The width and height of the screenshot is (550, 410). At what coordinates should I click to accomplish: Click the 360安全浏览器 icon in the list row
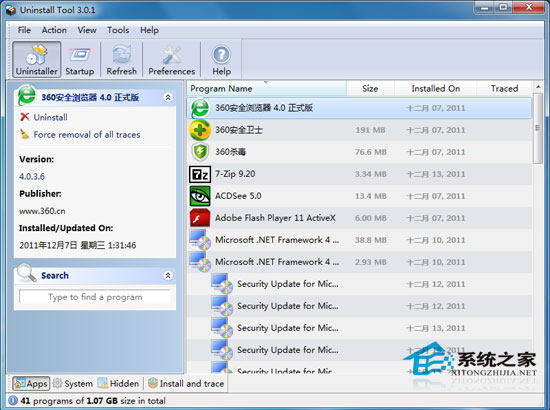tap(200, 108)
